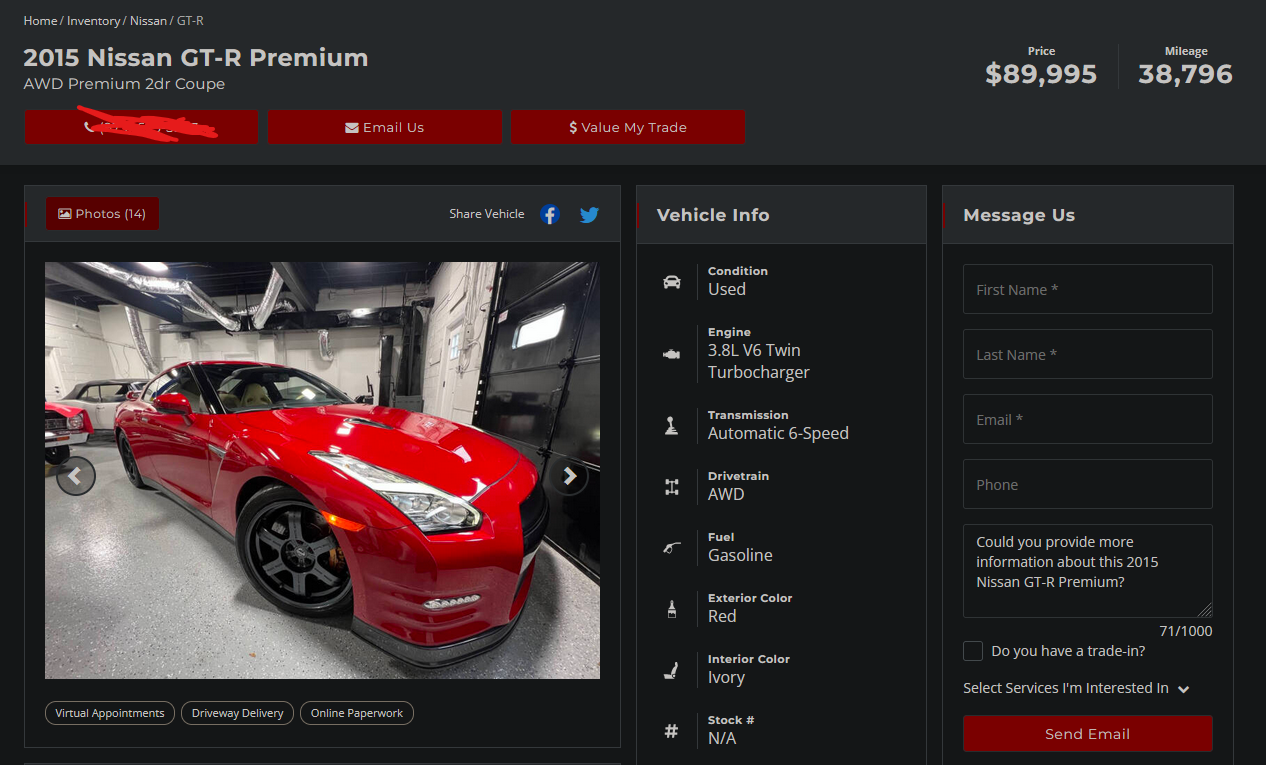Screen dimensions: 1266x765
Task: Click the 'Vehicle Info' heading
Action: tap(713, 215)
